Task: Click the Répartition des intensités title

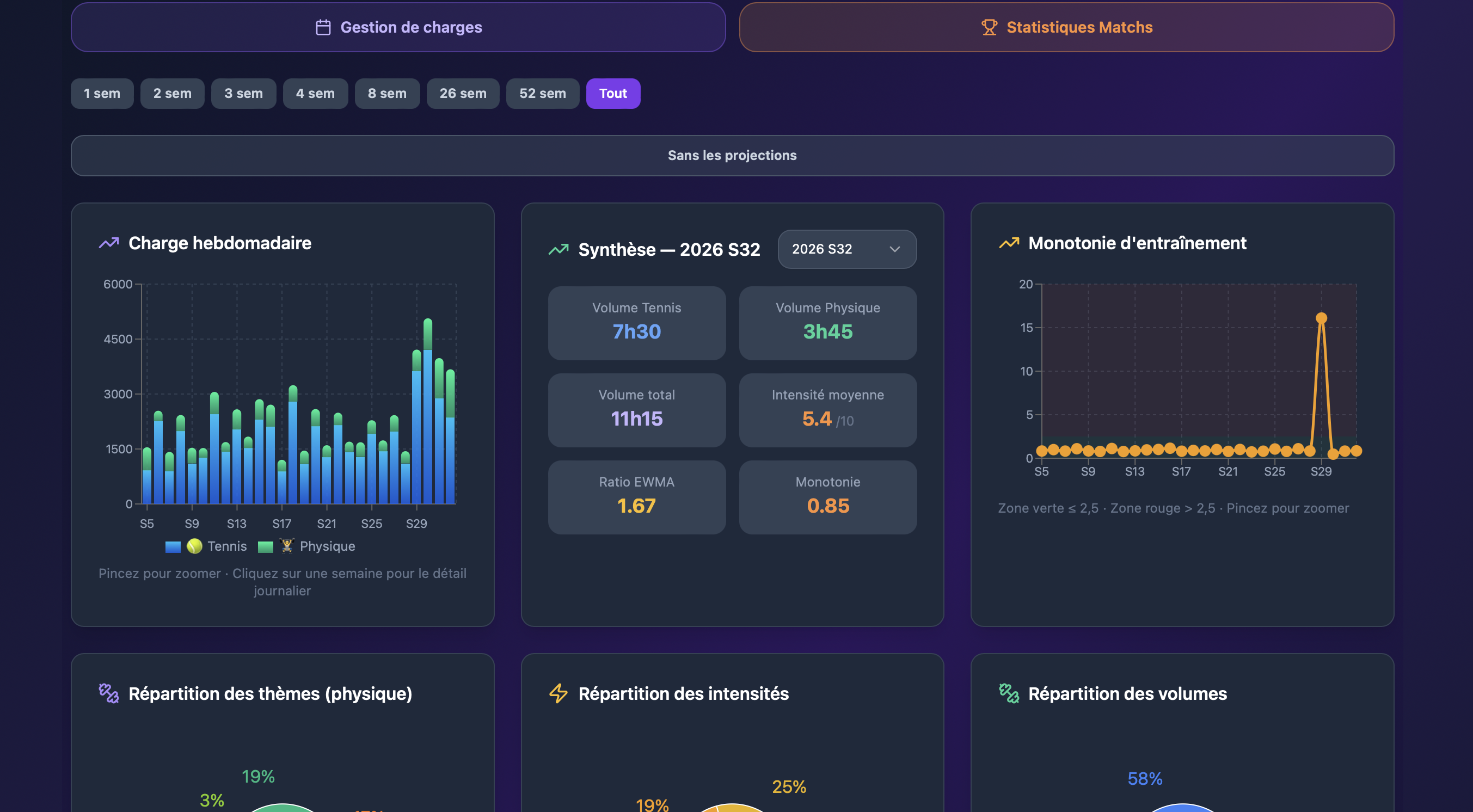Action: point(684,694)
